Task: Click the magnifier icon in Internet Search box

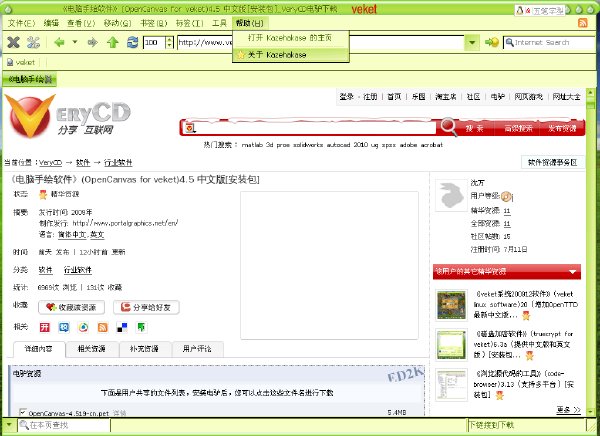Action: point(509,42)
